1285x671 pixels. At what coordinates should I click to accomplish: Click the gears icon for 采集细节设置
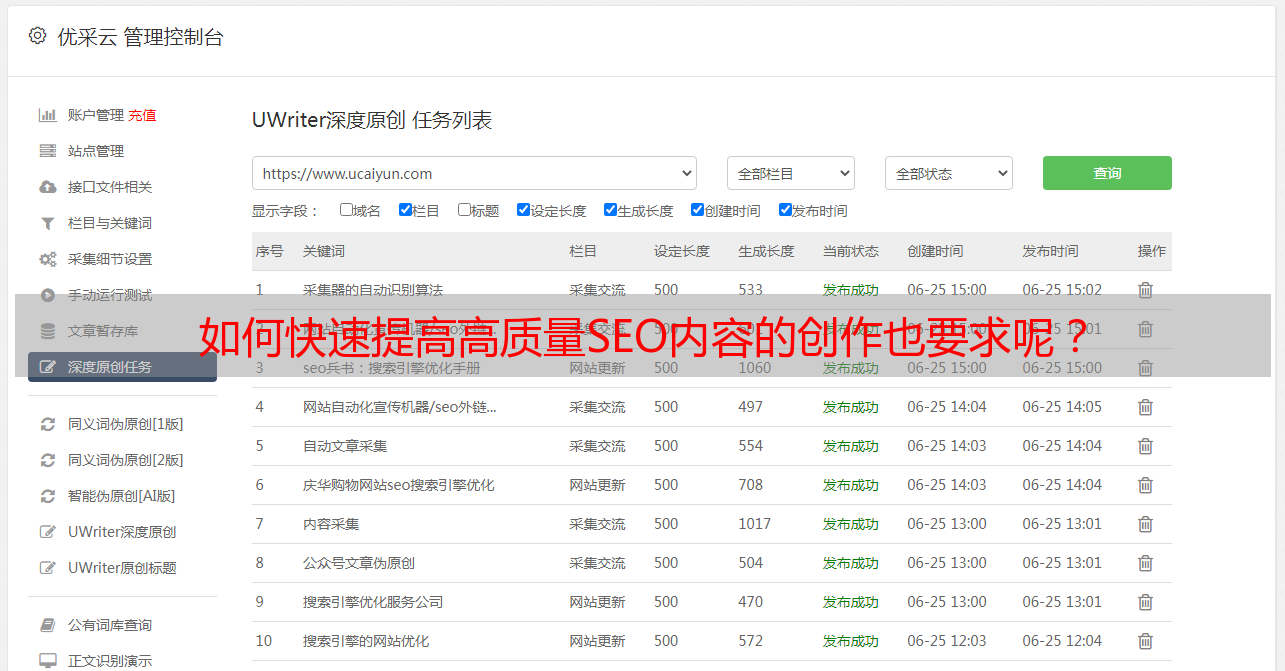[47, 259]
